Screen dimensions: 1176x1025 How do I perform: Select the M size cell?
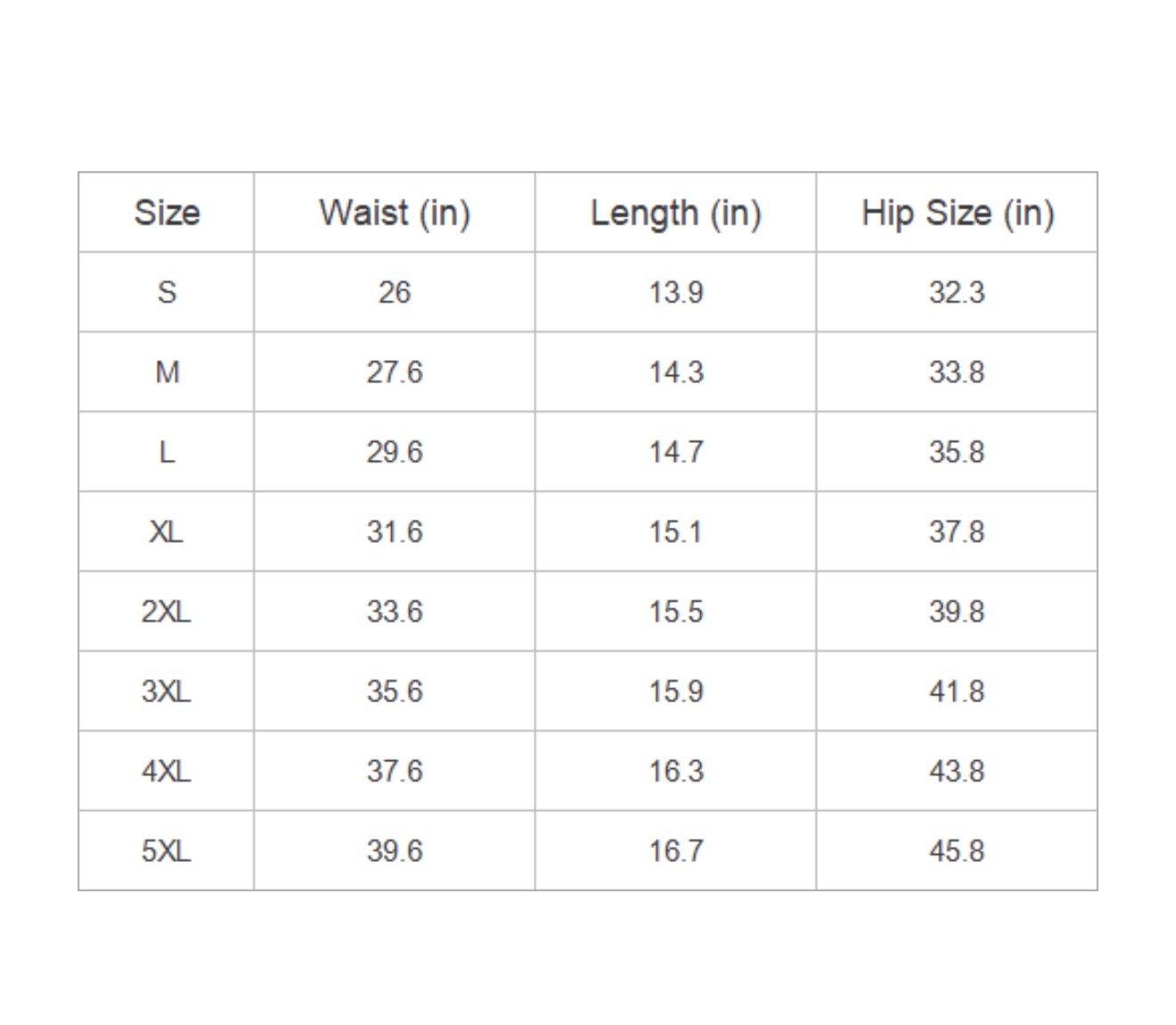167,372
